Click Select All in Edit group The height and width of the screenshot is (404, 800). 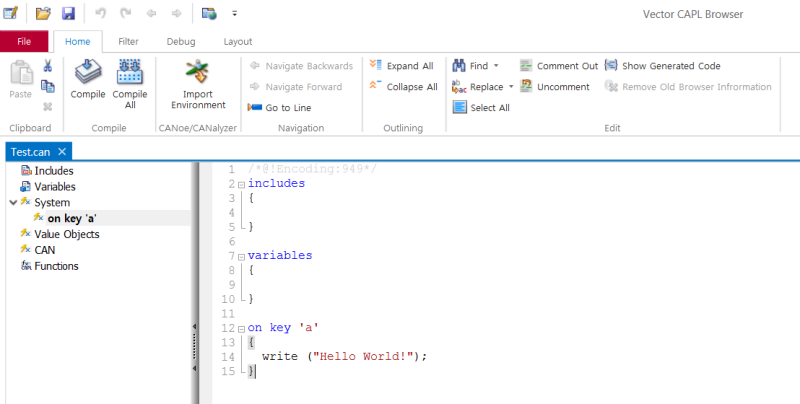[481, 108]
